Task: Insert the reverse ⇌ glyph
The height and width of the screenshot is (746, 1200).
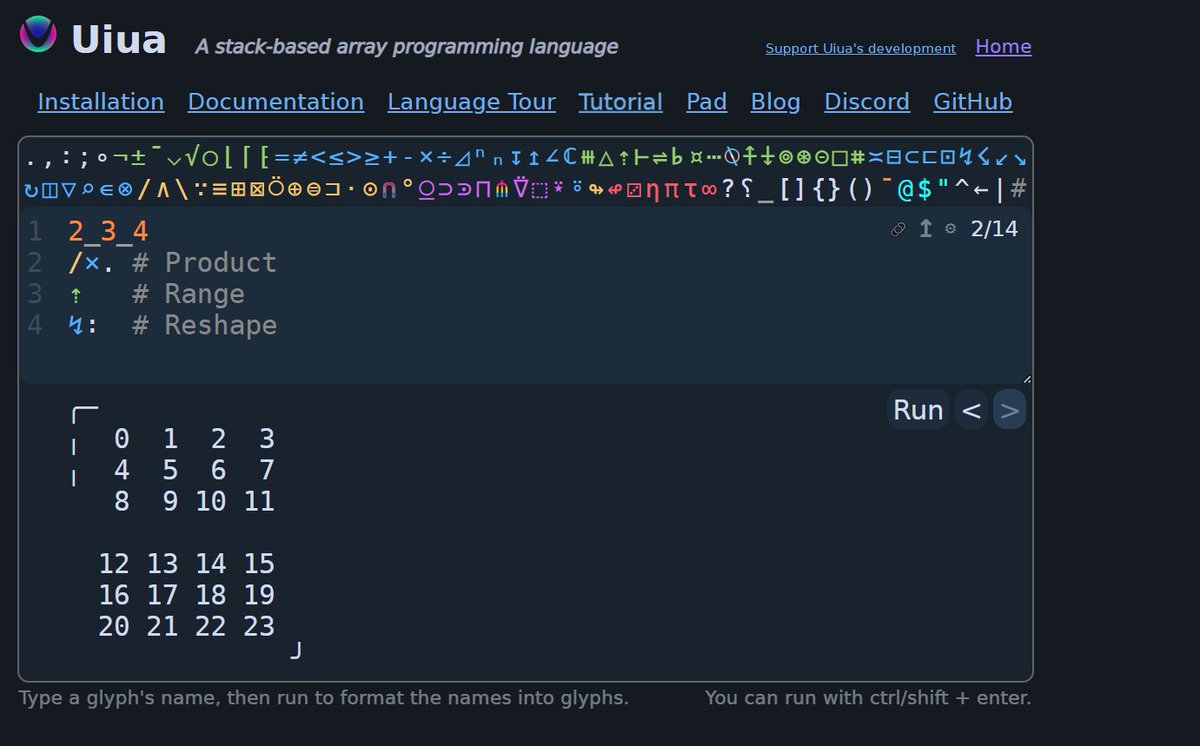Action: pyautogui.click(x=660, y=157)
